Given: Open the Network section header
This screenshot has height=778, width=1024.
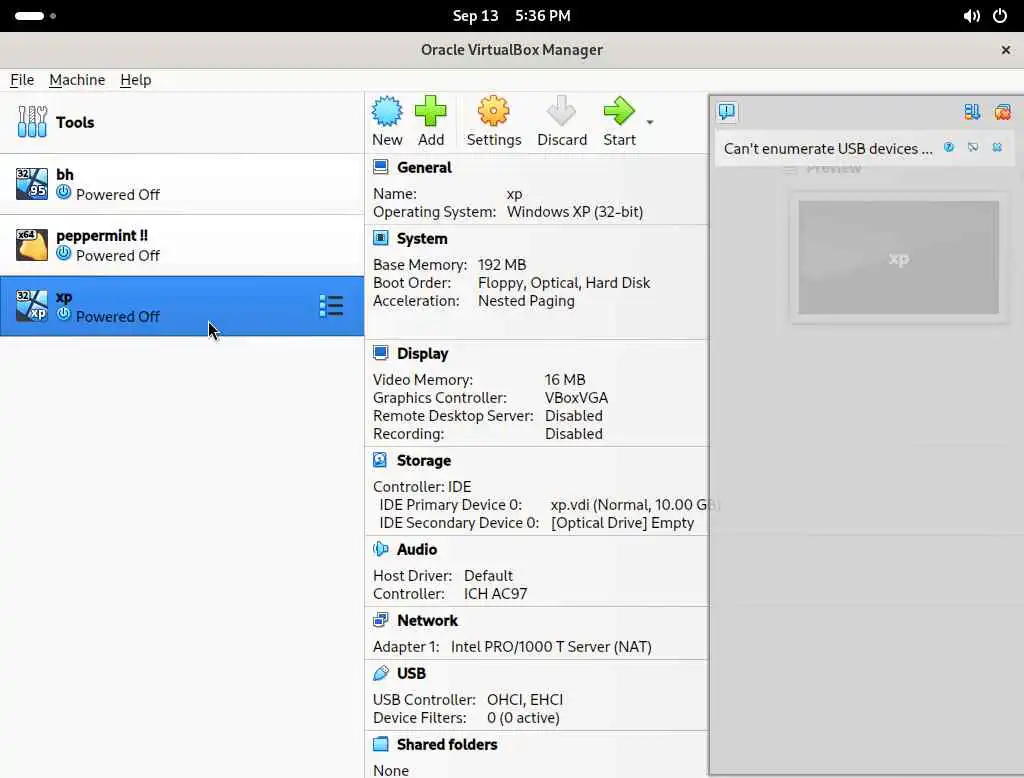Looking at the screenshot, I should [427, 621].
